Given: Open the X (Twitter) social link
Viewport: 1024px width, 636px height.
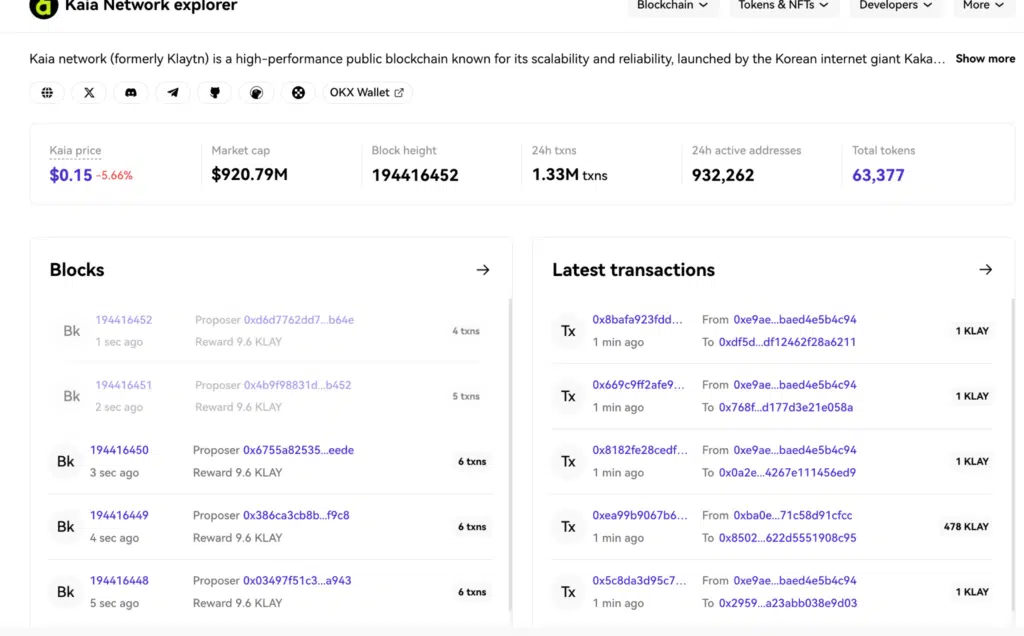Looking at the screenshot, I should coord(89,93).
